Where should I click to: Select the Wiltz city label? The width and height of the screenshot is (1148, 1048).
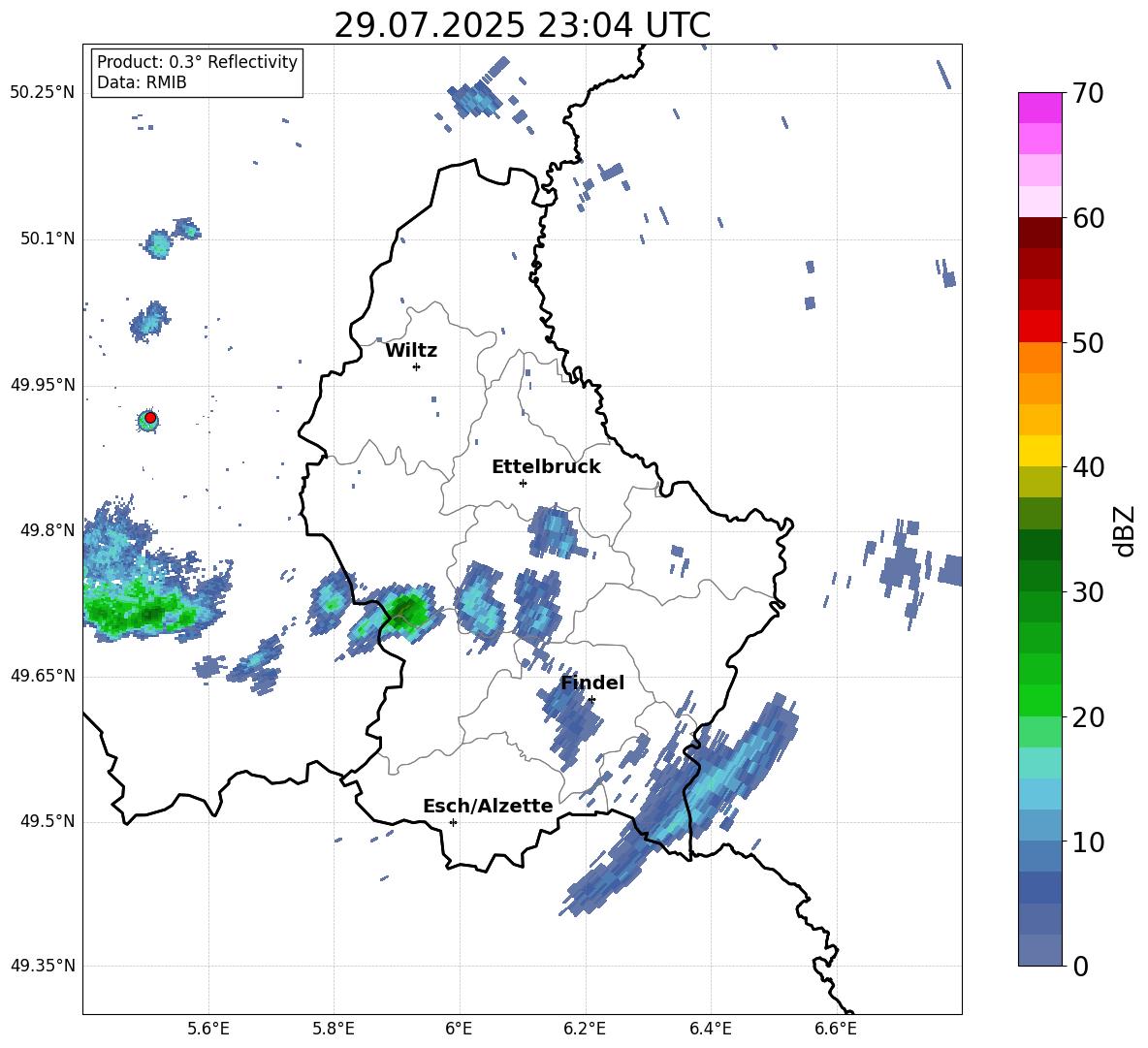pyautogui.click(x=411, y=351)
